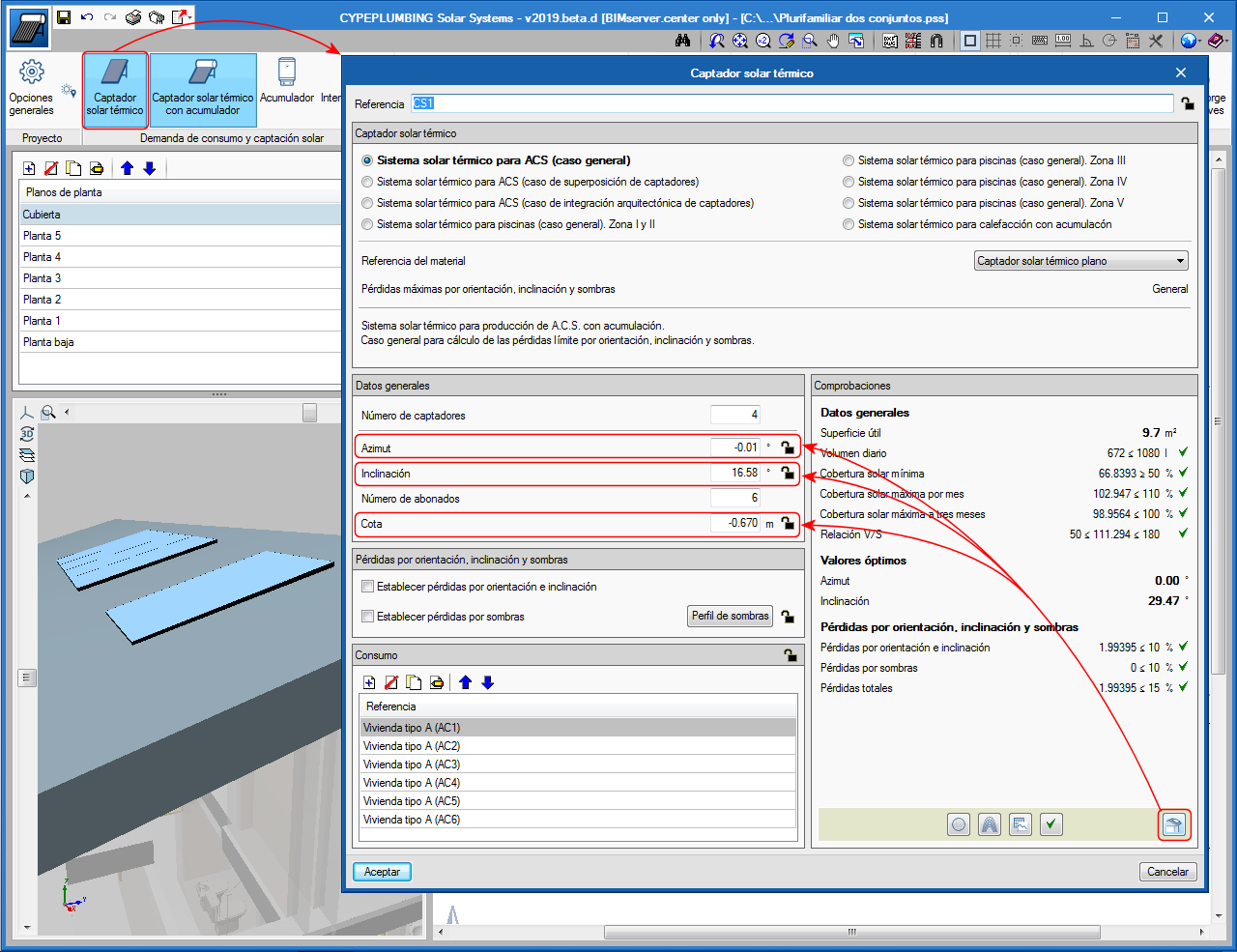Select Sistema solar térmico para ACS (caso general)

point(496,160)
